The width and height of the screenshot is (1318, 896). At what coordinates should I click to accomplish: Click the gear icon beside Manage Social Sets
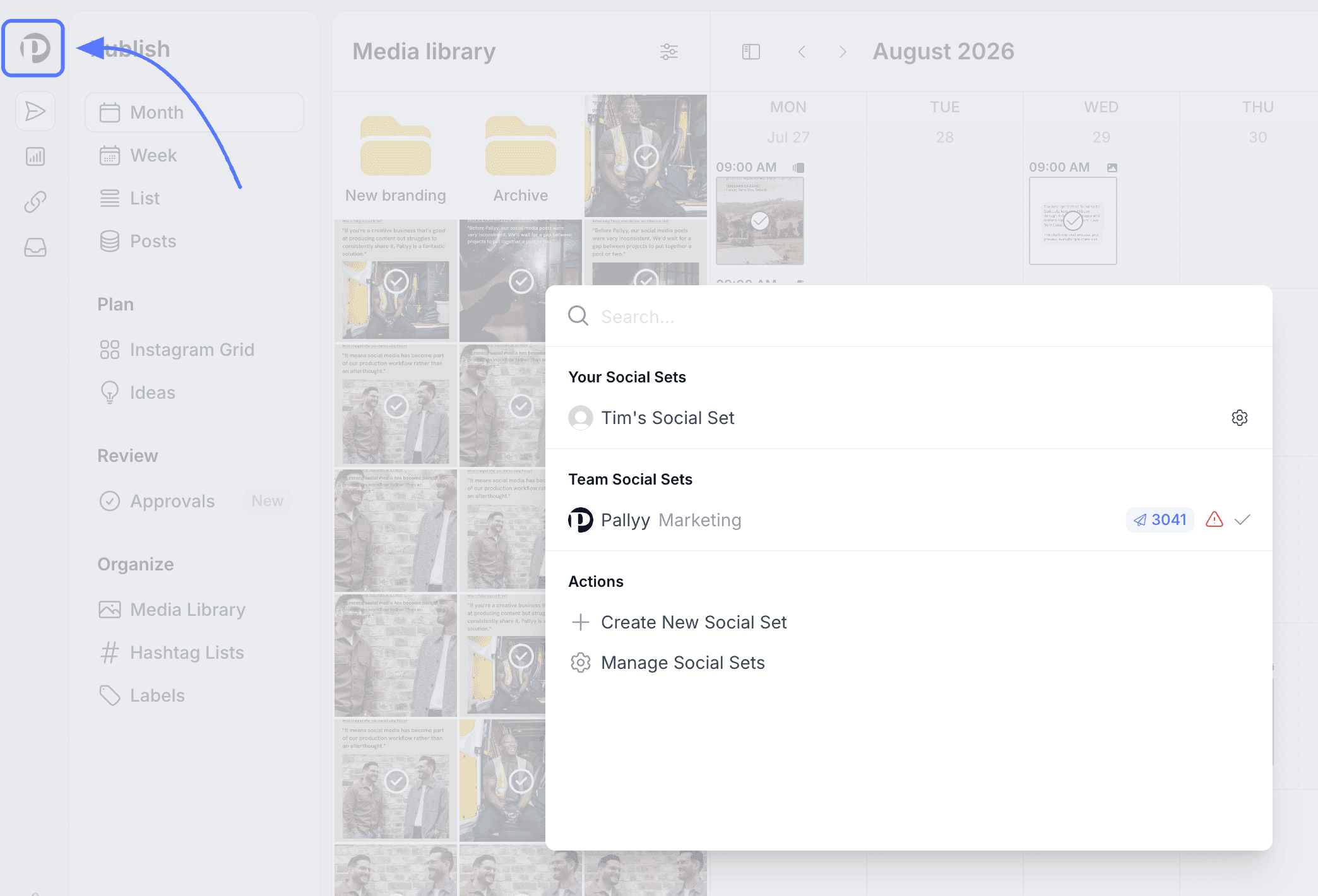click(x=581, y=663)
